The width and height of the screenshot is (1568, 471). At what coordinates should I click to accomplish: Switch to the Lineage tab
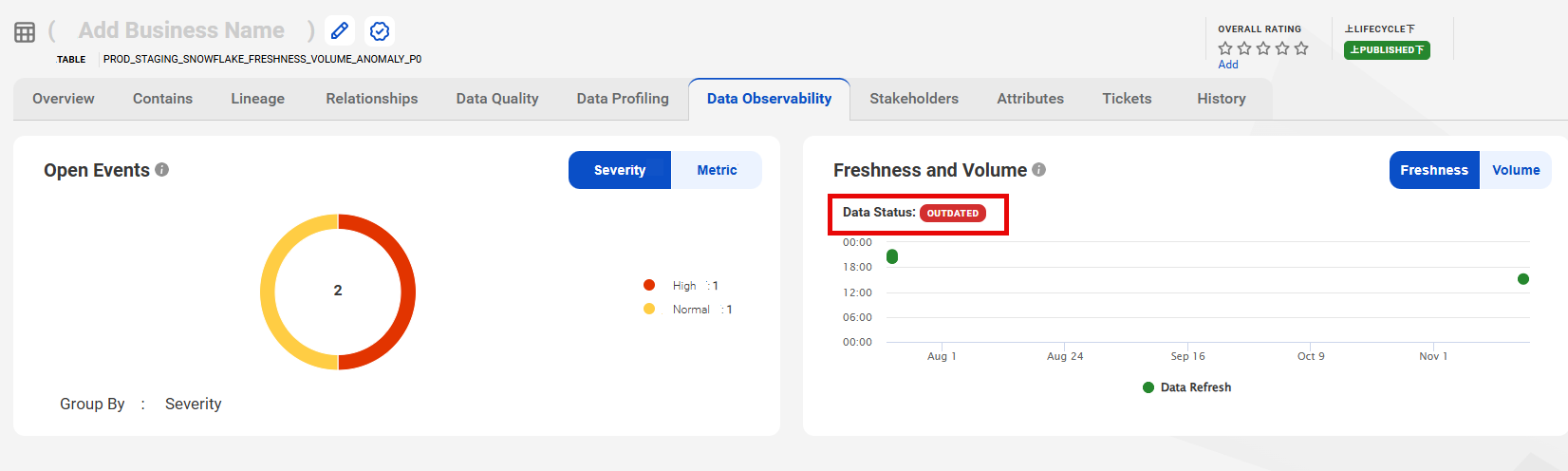[257, 99]
